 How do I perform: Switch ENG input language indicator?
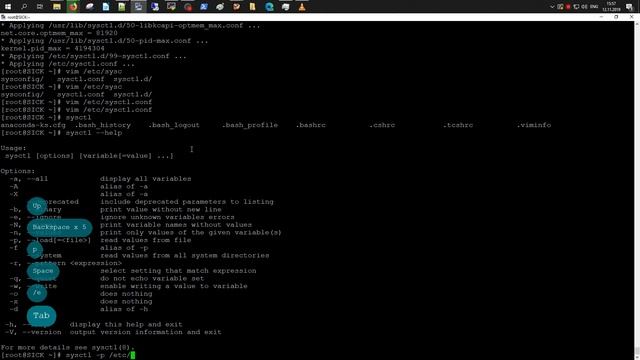click(594, 7)
